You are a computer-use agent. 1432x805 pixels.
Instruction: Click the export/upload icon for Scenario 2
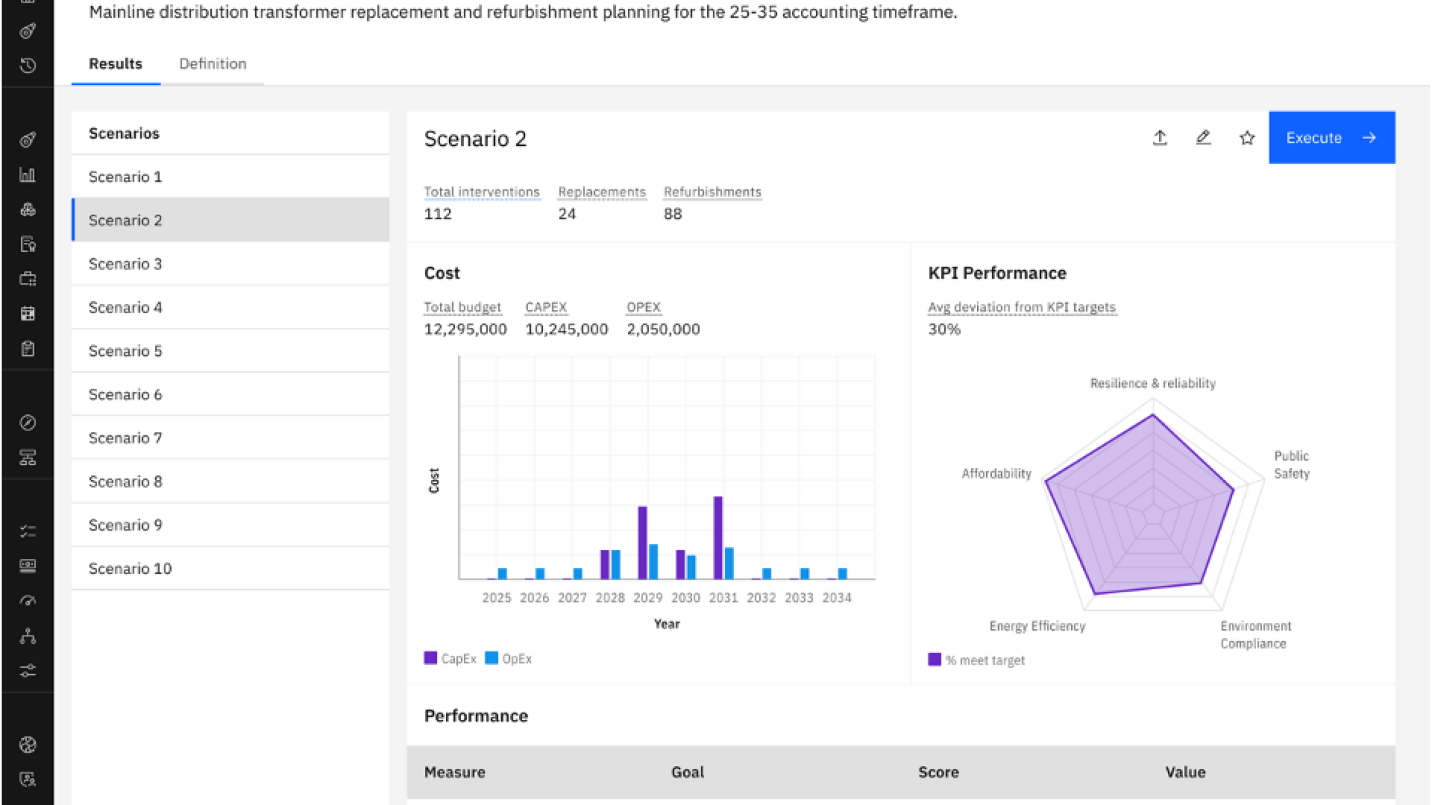point(1160,138)
